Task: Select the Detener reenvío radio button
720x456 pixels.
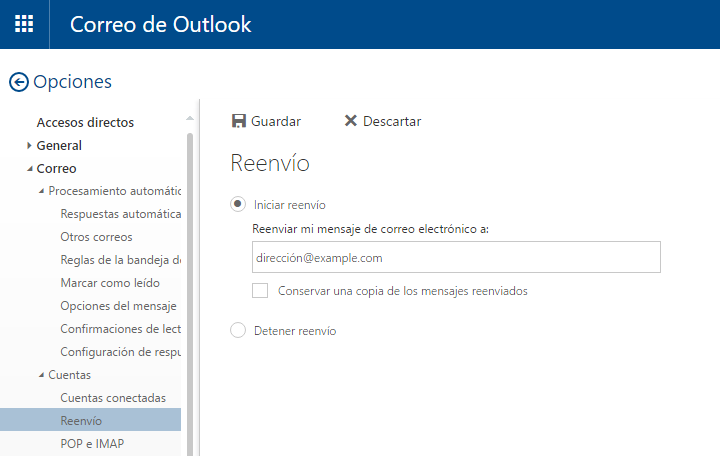Action: click(238, 330)
